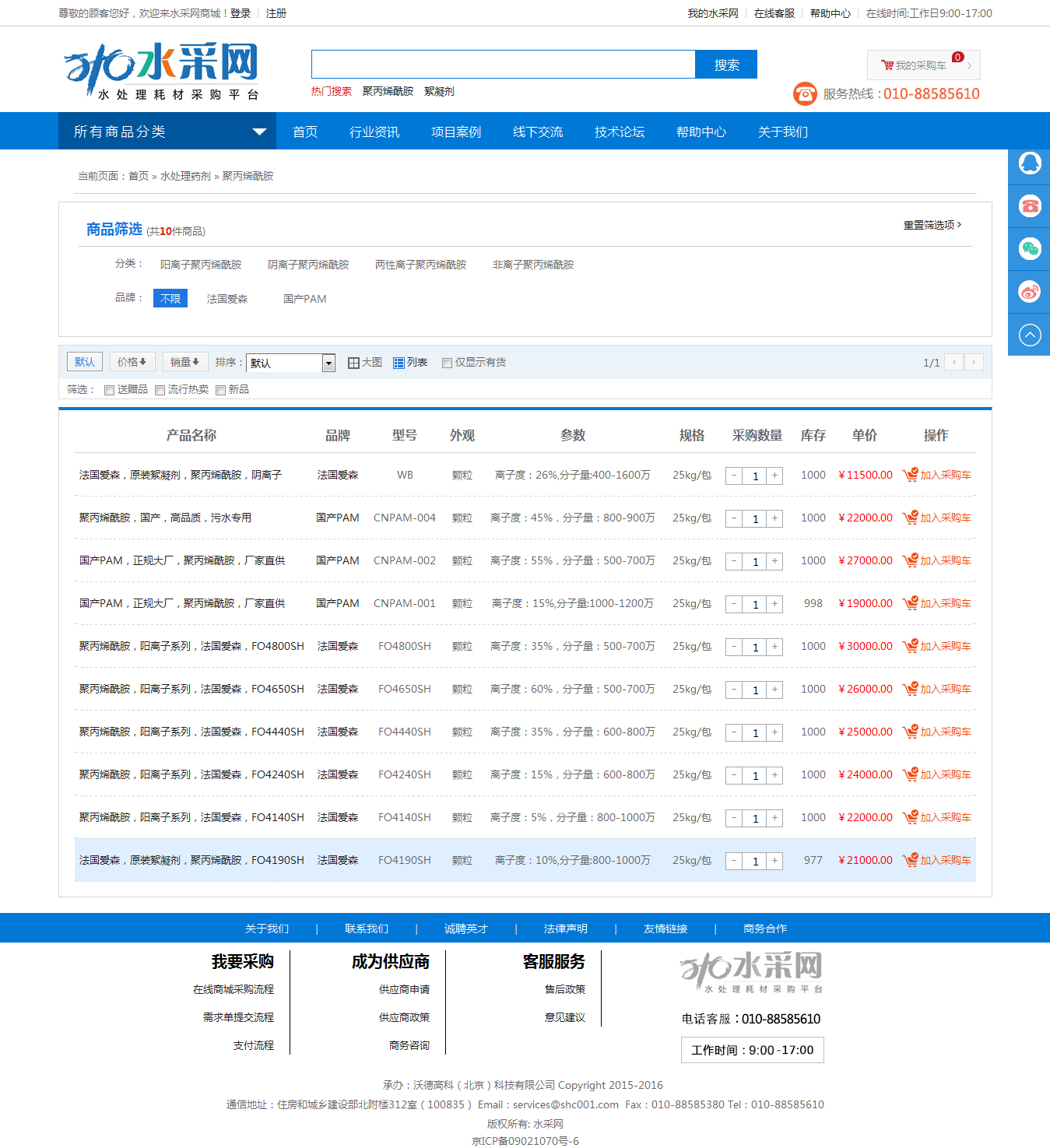Screen dimensions: 1050x1148
Task: Enable the 流行热卖 filter checkbox
Action: pyautogui.click(x=160, y=390)
